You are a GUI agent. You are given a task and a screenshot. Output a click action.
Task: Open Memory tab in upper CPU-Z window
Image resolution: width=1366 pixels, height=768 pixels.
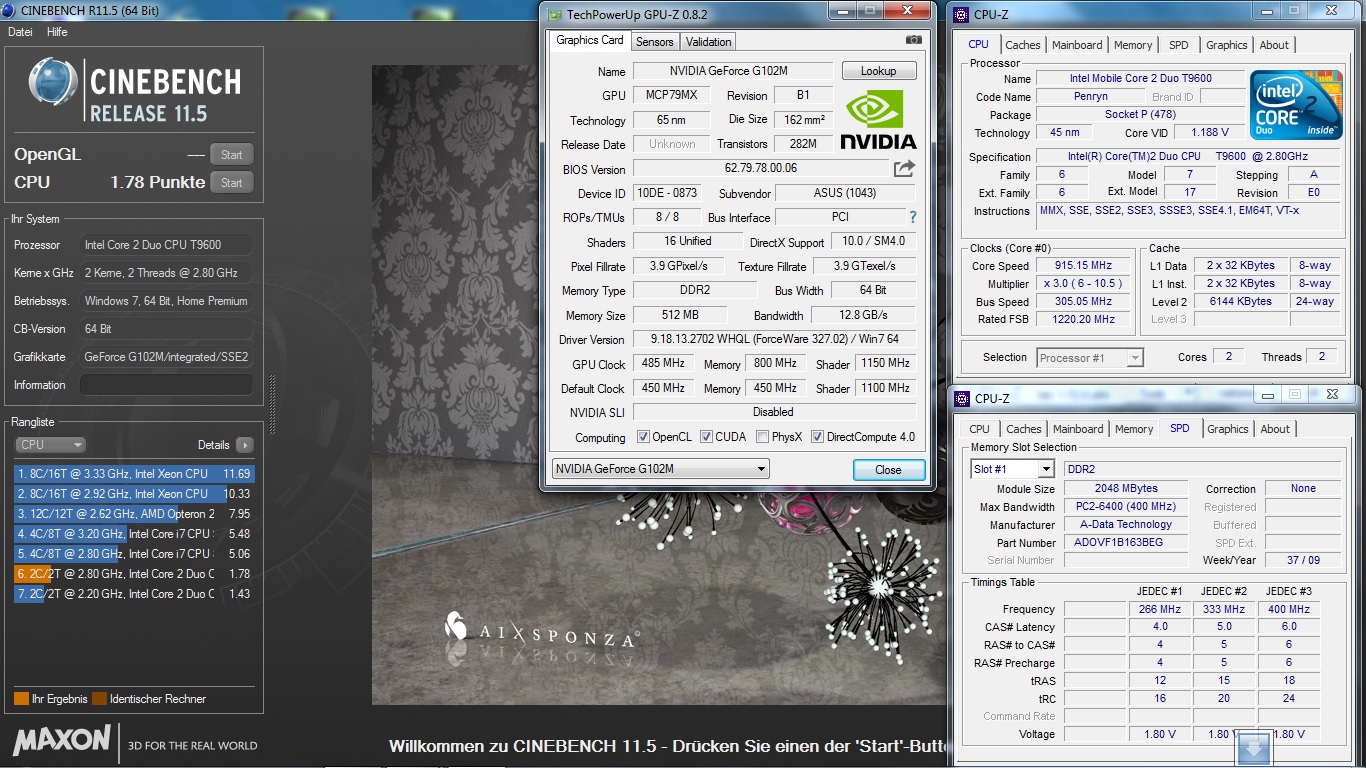(1133, 45)
